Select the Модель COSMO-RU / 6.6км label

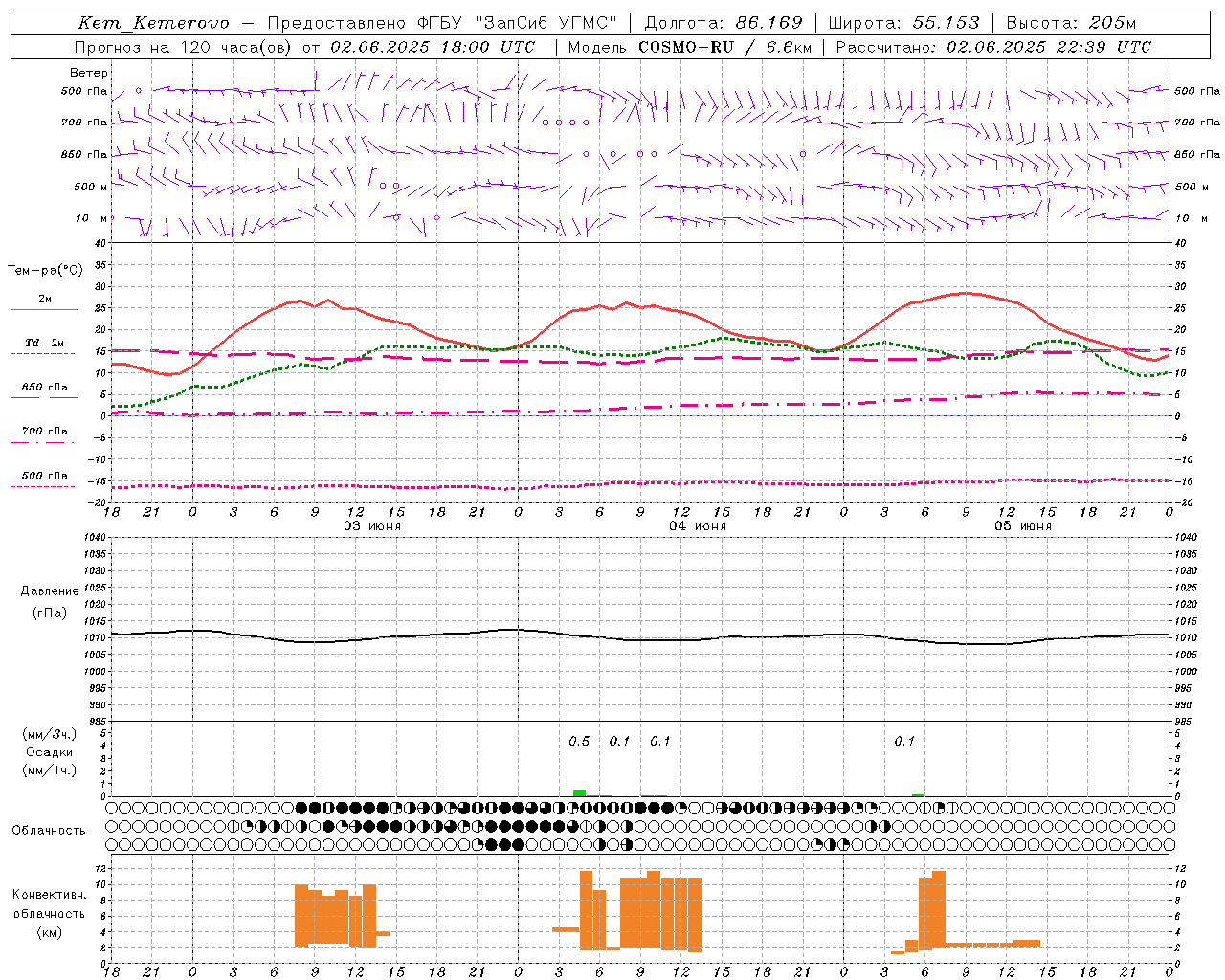[690, 47]
